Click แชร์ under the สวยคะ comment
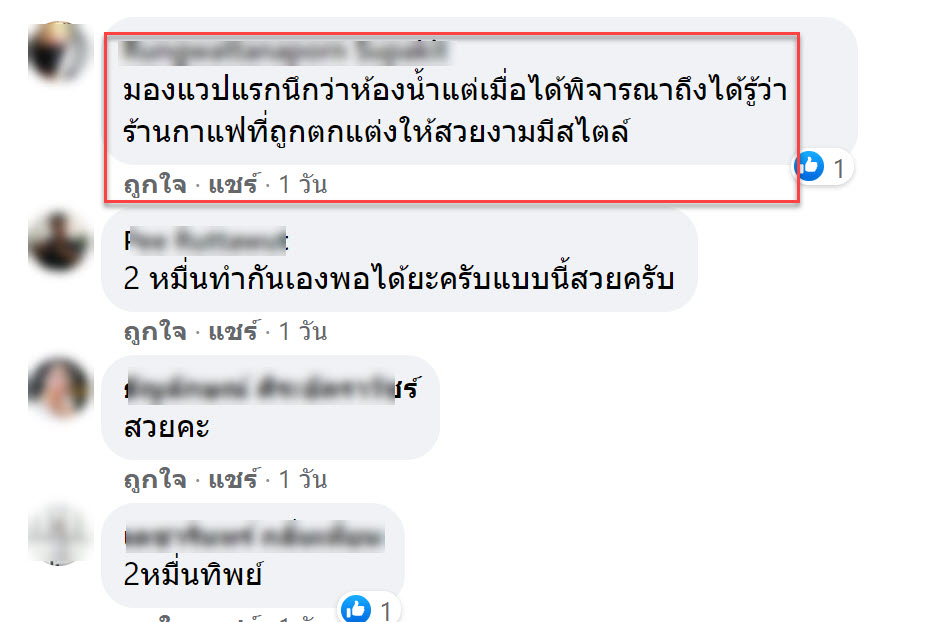934x622 pixels. (x=234, y=480)
